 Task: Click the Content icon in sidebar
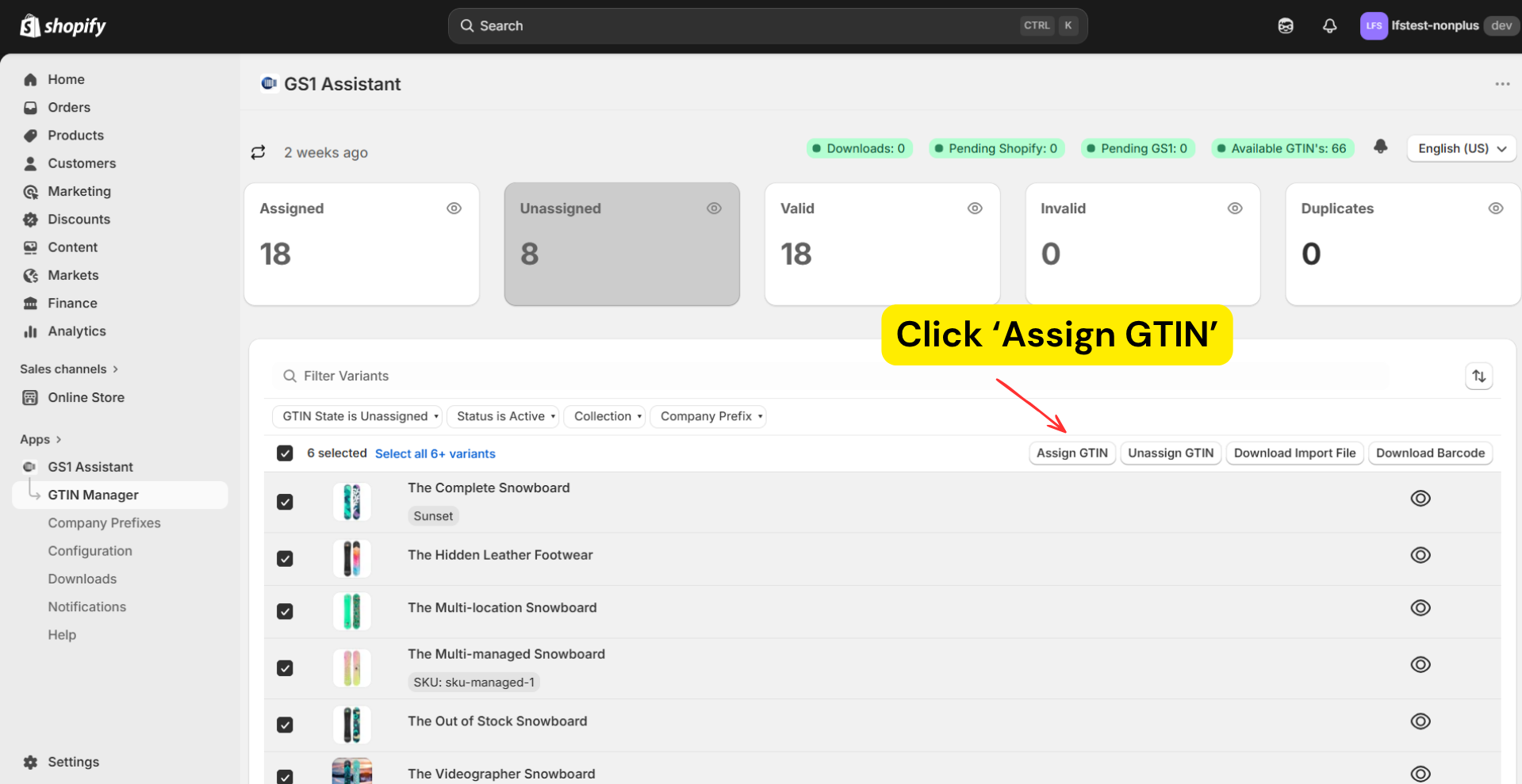(30, 247)
